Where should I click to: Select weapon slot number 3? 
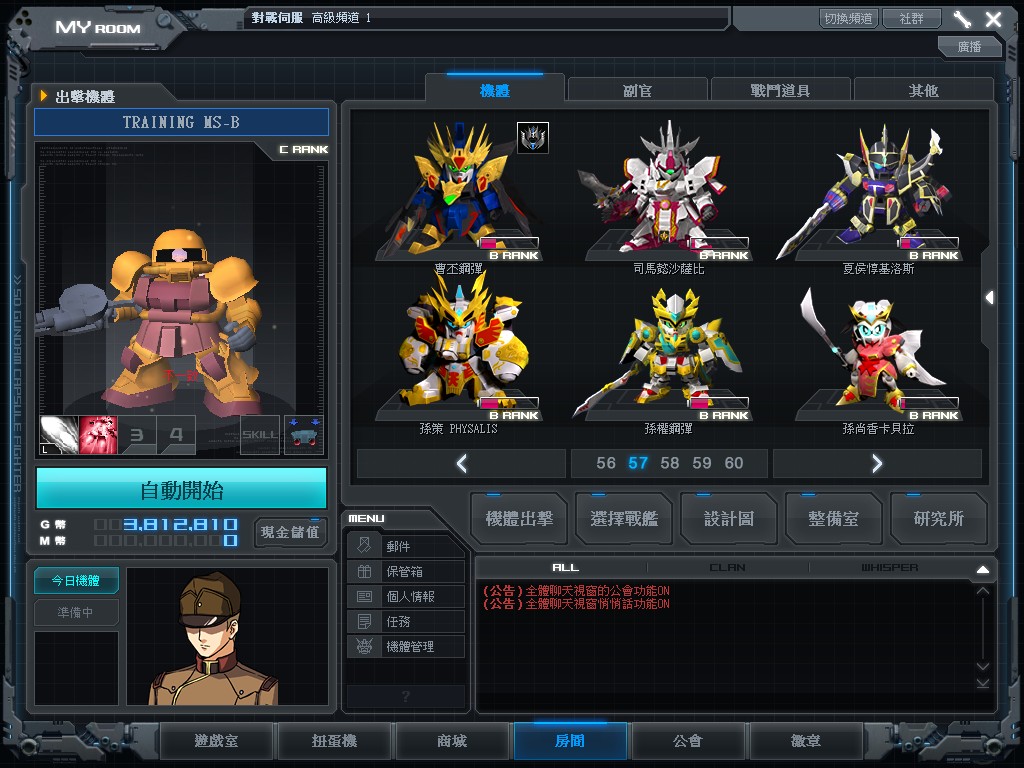[x=137, y=435]
